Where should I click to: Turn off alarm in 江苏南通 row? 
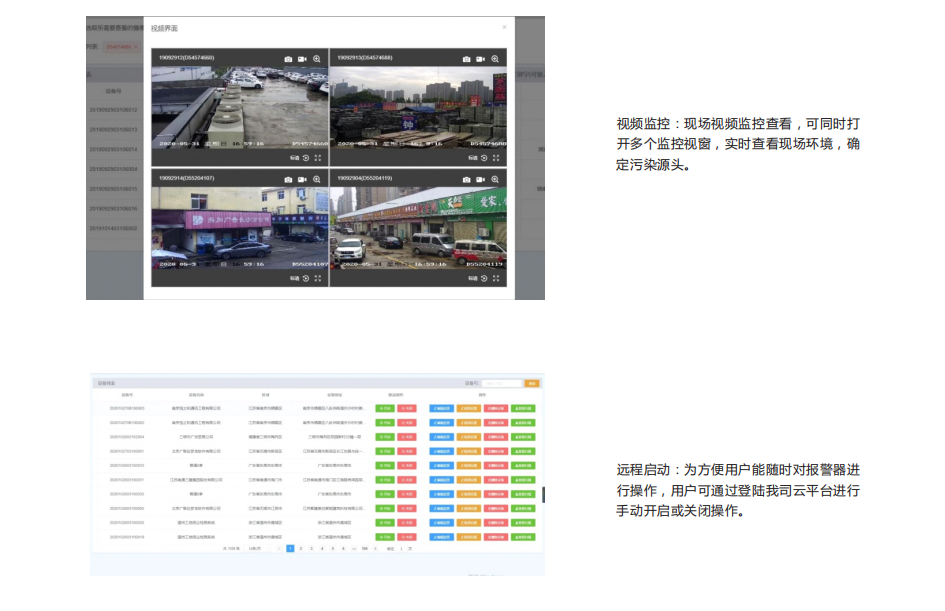407,480
